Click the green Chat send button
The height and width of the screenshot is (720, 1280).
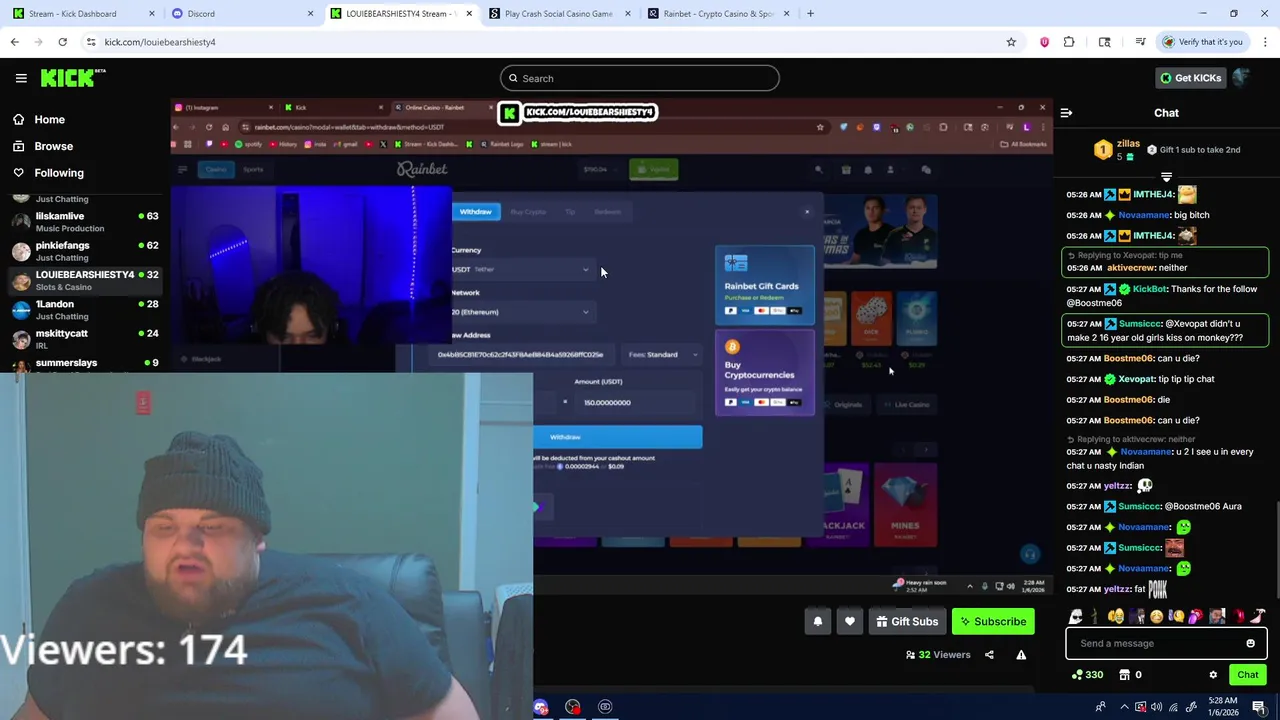1247,675
